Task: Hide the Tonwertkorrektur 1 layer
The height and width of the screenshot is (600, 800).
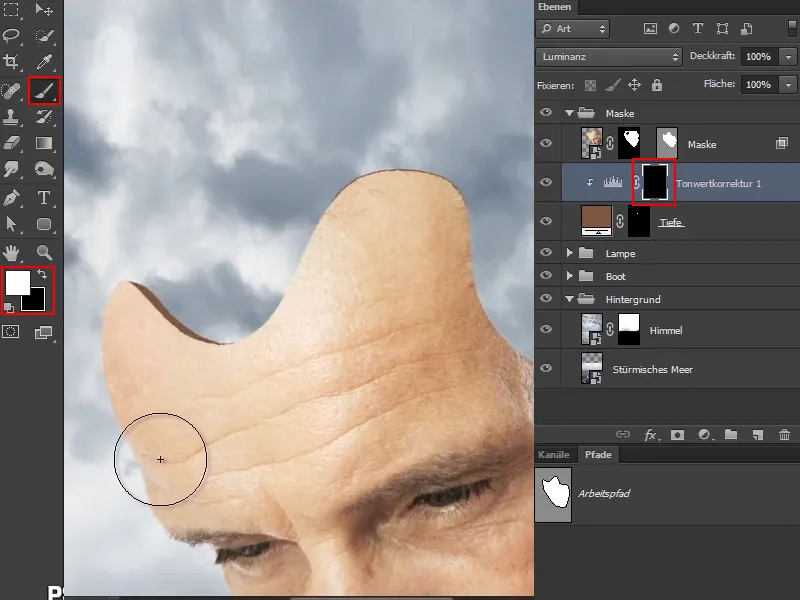Action: (546, 182)
